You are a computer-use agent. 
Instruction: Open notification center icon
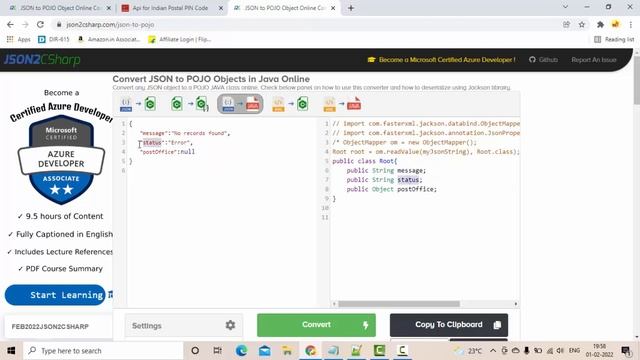[x=625, y=351]
